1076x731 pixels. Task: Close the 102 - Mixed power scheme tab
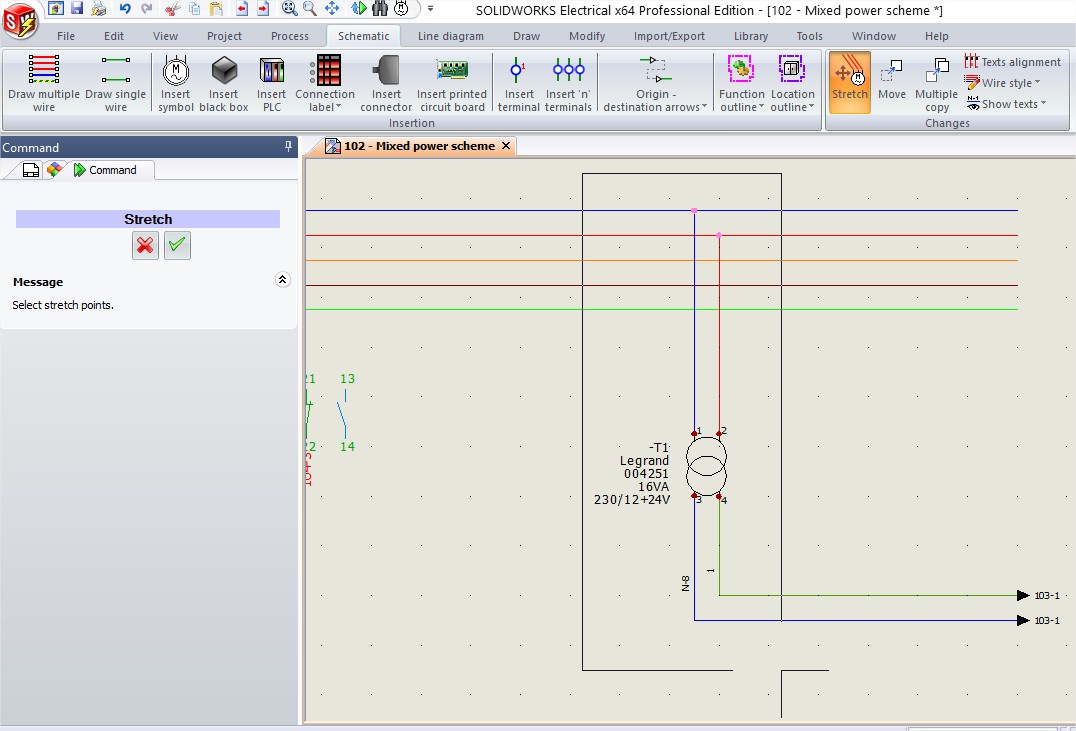(x=506, y=146)
